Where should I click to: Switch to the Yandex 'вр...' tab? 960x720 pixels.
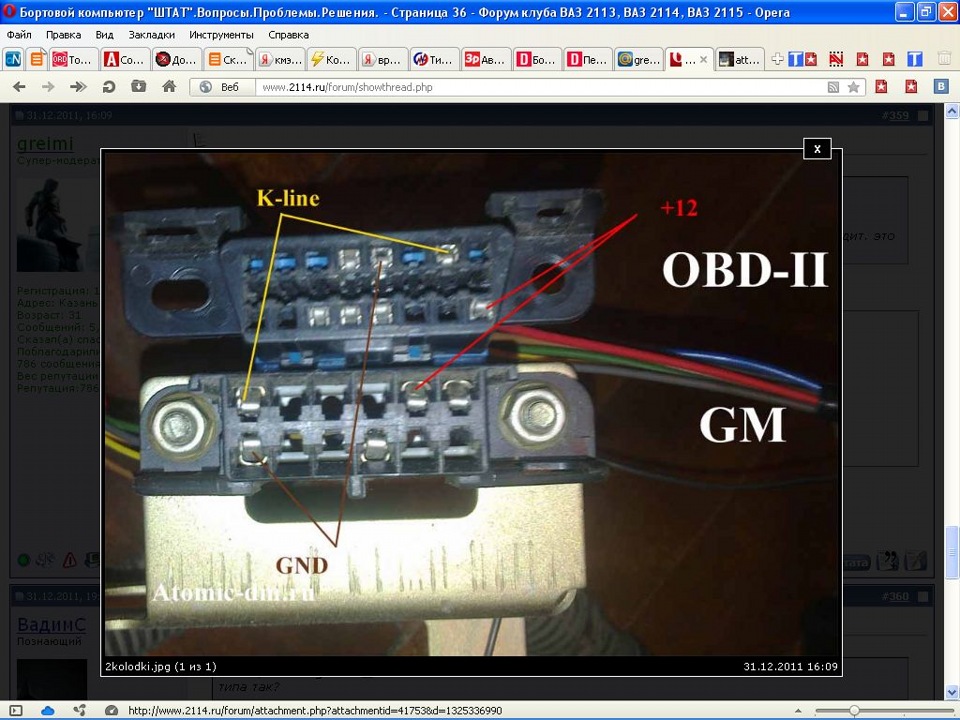[x=382, y=59]
